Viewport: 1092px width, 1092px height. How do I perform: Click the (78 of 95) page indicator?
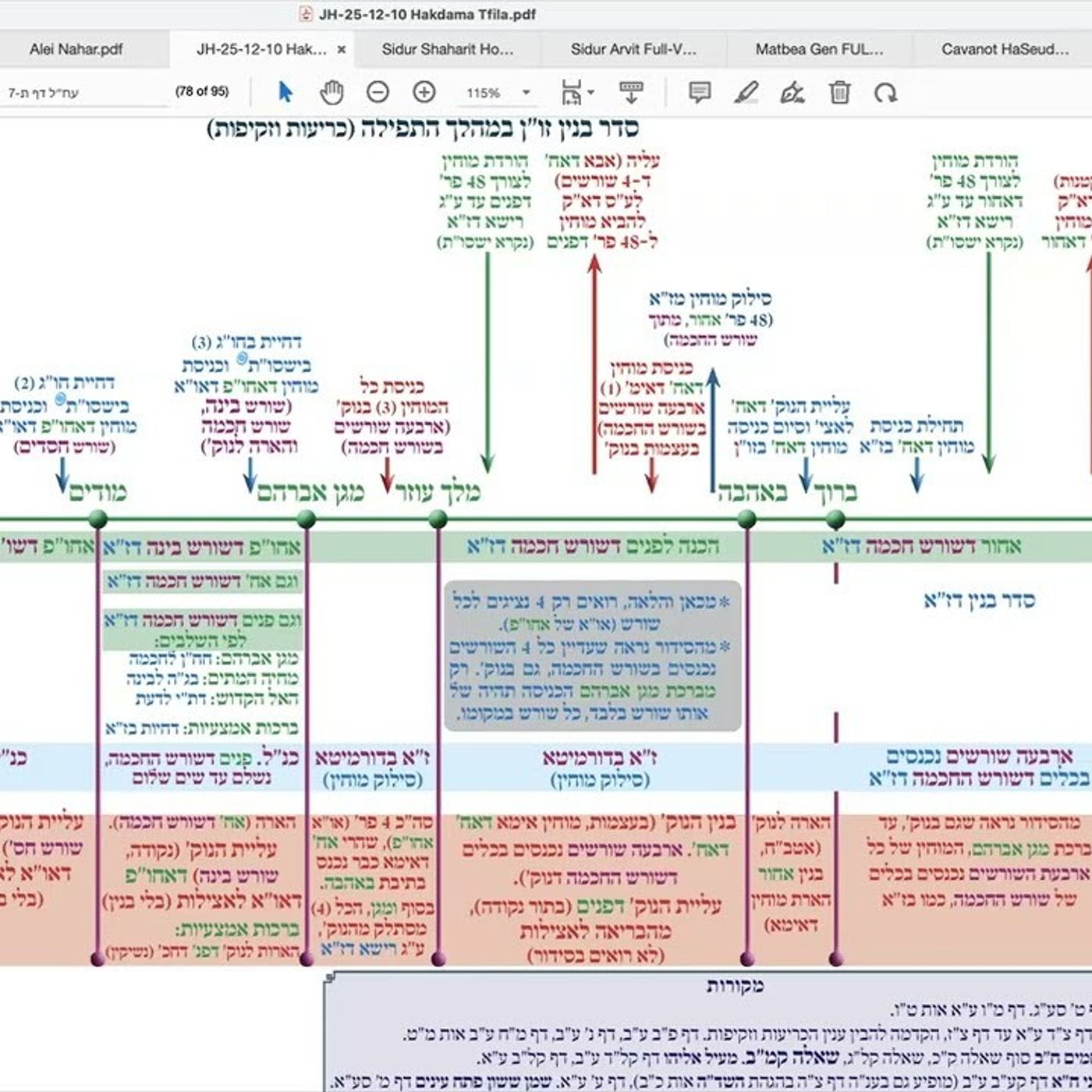[x=202, y=91]
